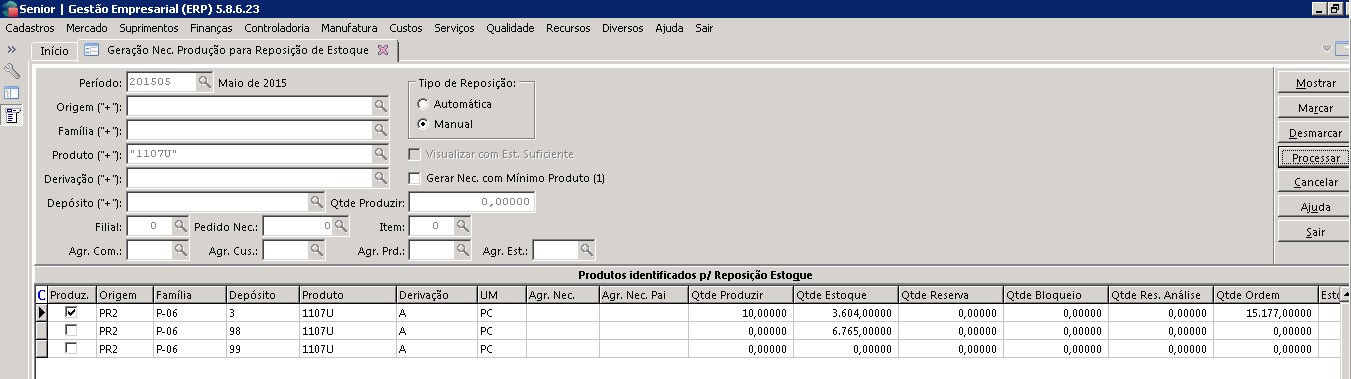Click the Cancelar button
Screen dimensions: 1351x379
click(1315, 182)
